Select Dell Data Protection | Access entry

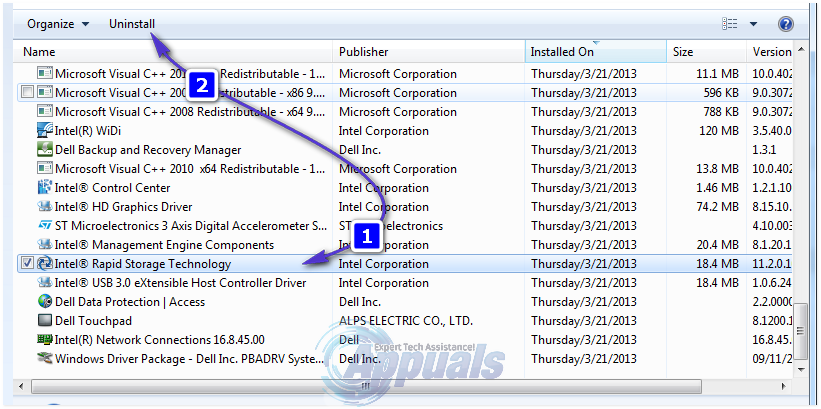pos(130,302)
